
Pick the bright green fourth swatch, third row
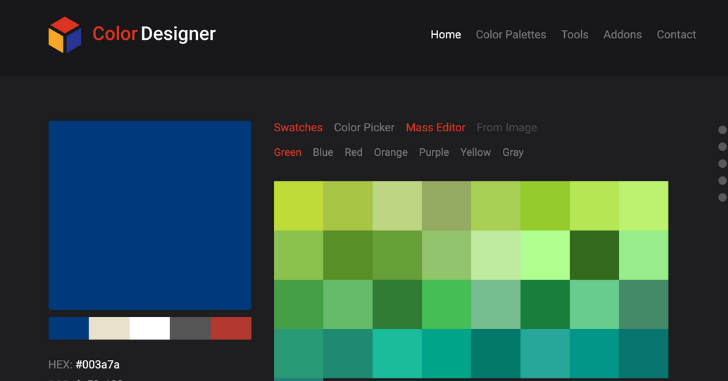tap(447, 304)
